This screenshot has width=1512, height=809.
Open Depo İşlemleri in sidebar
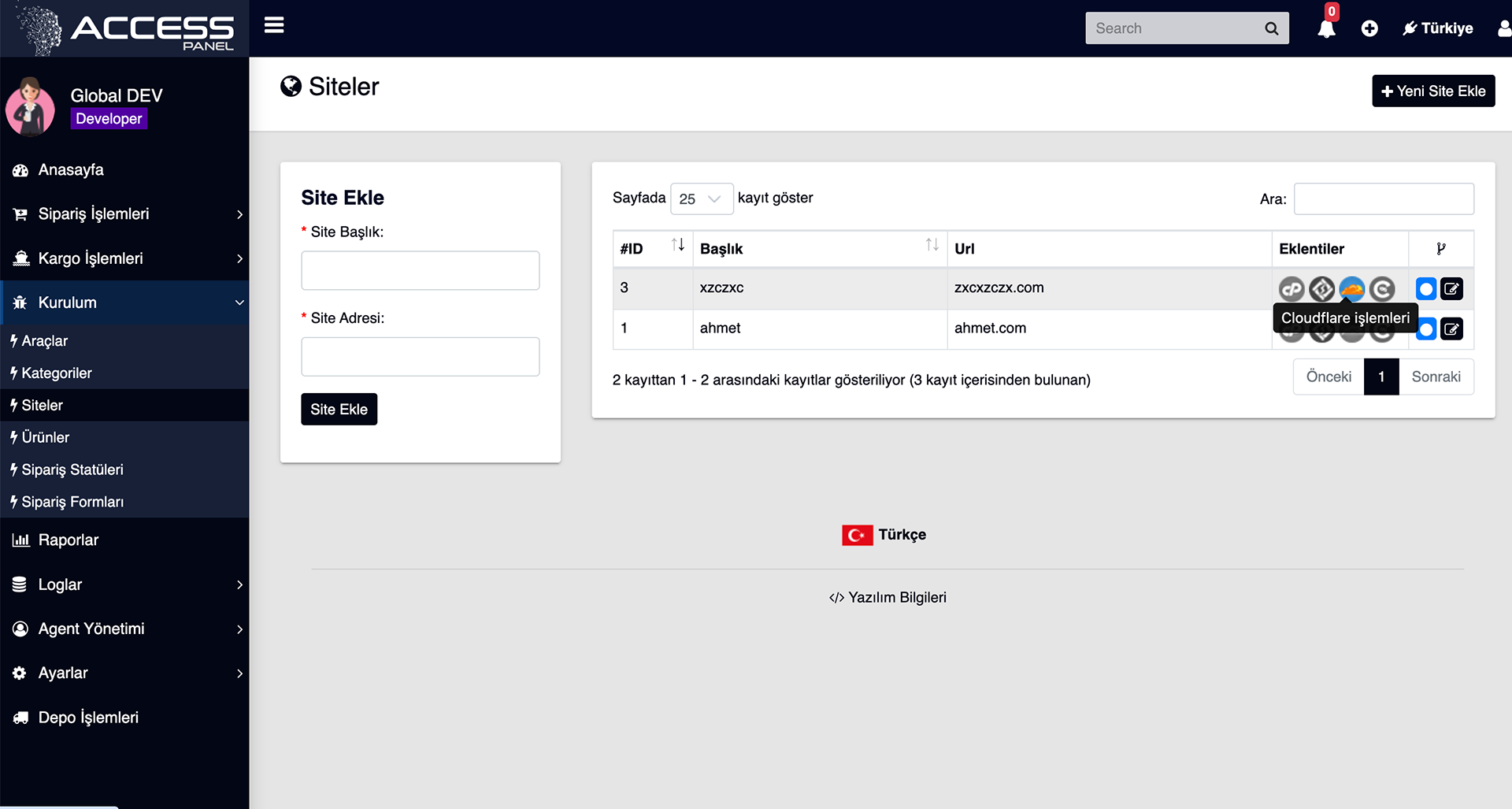pyautogui.click(x=124, y=718)
